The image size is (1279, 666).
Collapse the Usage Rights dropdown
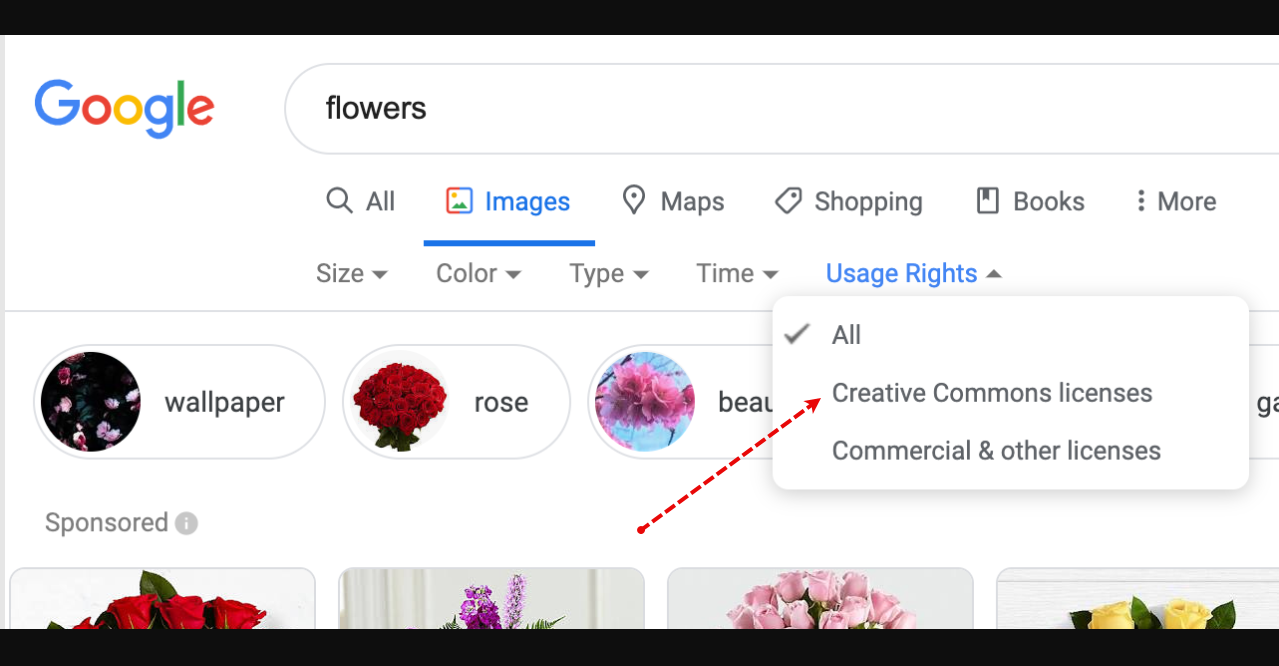tap(913, 274)
